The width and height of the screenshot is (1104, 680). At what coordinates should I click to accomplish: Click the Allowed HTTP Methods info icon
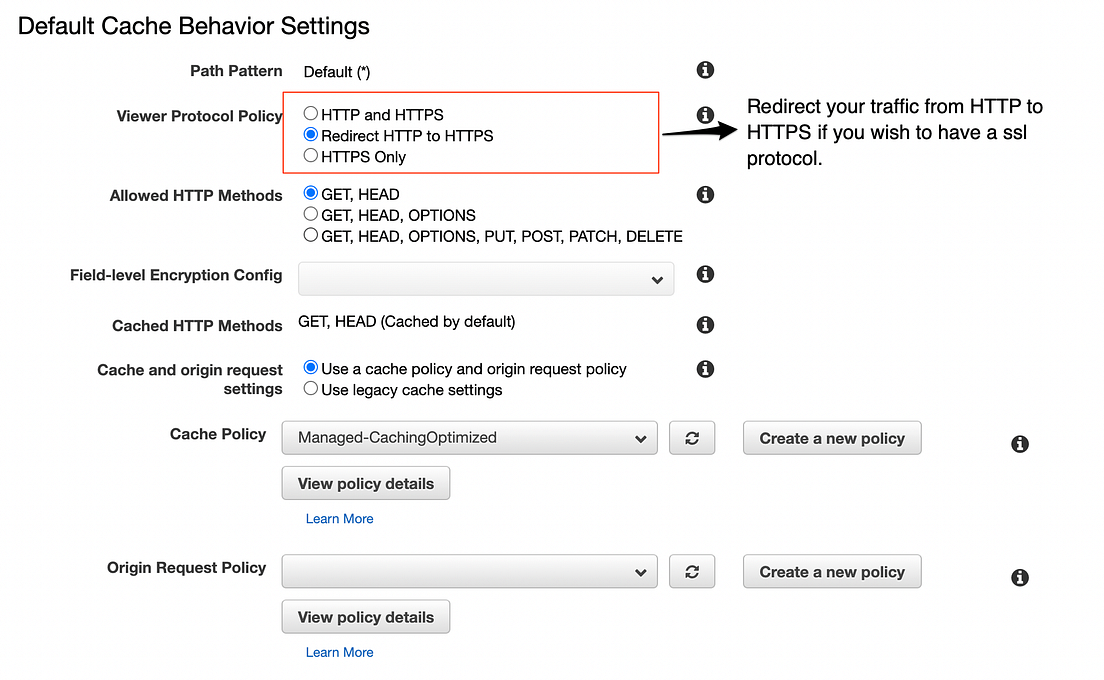tap(705, 195)
